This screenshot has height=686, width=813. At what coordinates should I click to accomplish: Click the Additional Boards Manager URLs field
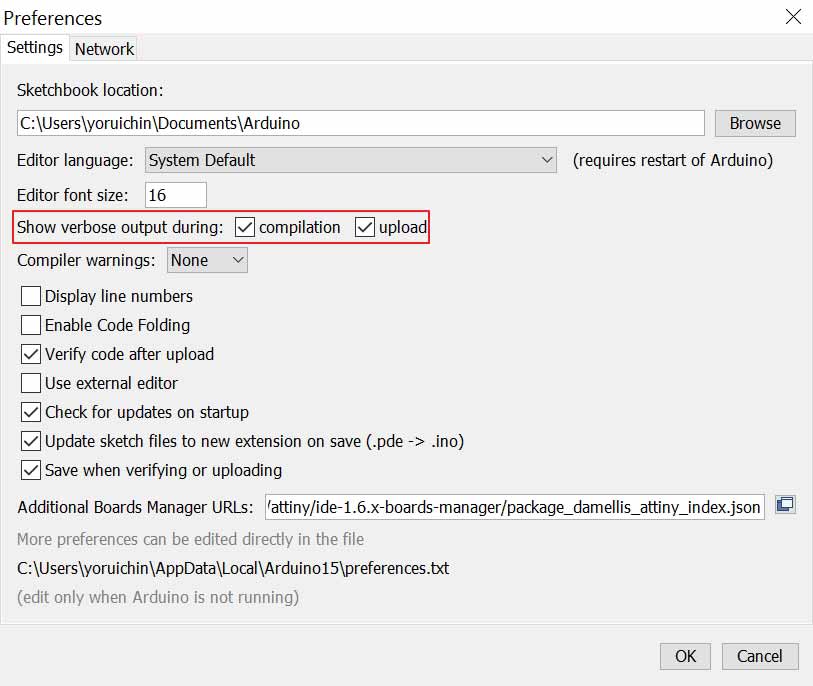pos(514,507)
